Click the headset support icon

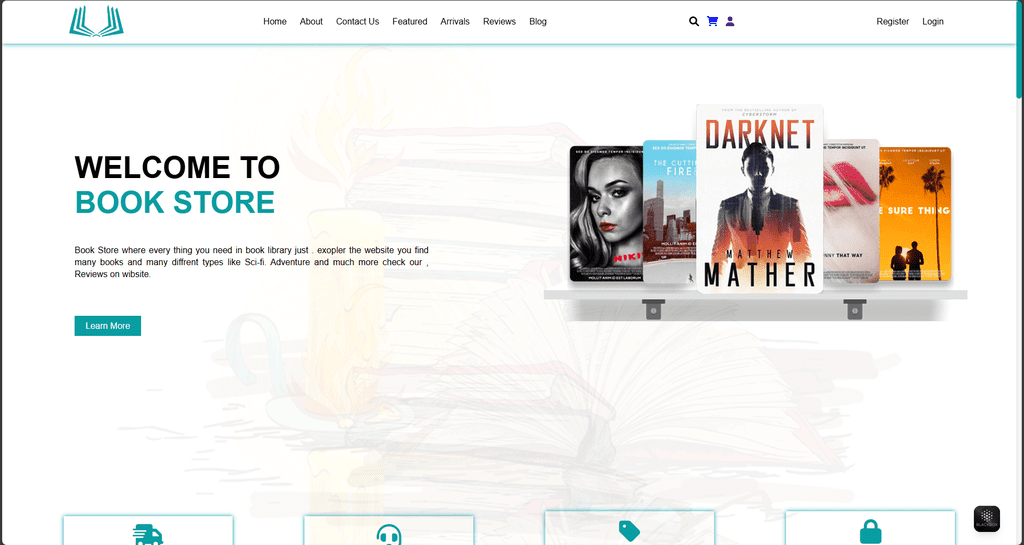[x=389, y=535]
